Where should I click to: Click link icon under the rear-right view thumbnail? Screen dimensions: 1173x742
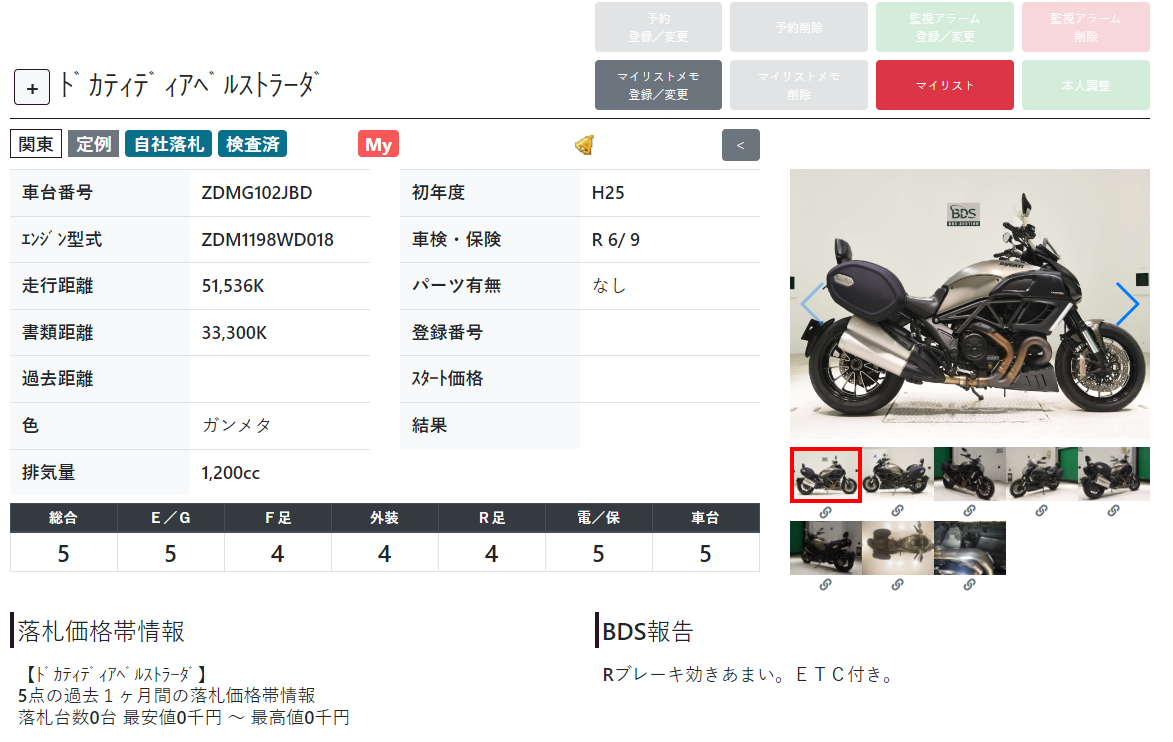click(x=1113, y=511)
